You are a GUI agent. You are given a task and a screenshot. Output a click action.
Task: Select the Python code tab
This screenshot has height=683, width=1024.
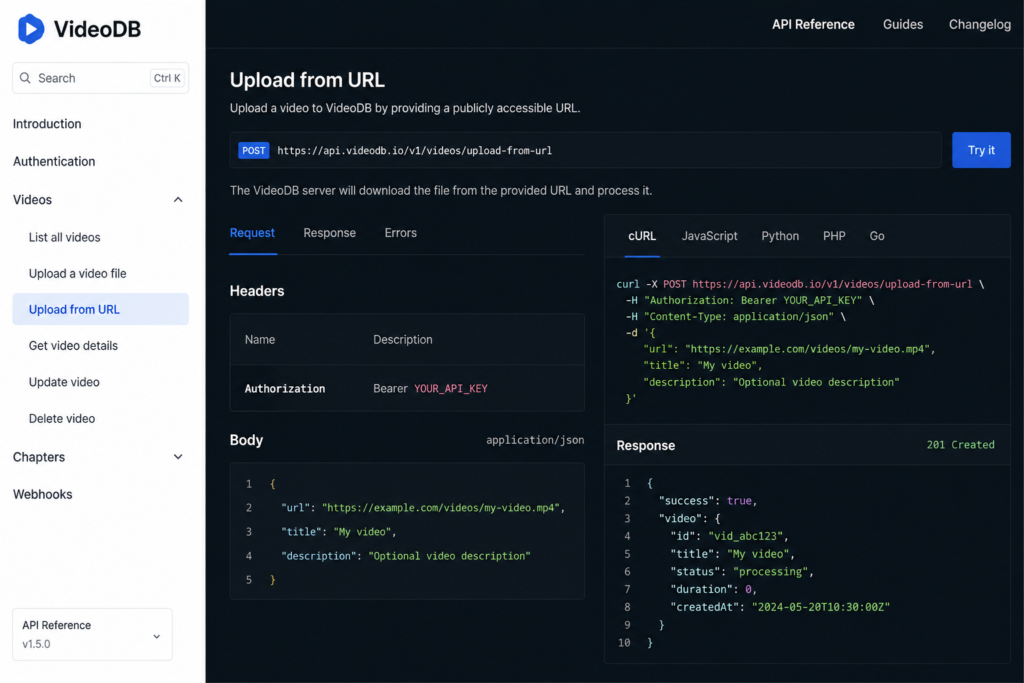780,236
